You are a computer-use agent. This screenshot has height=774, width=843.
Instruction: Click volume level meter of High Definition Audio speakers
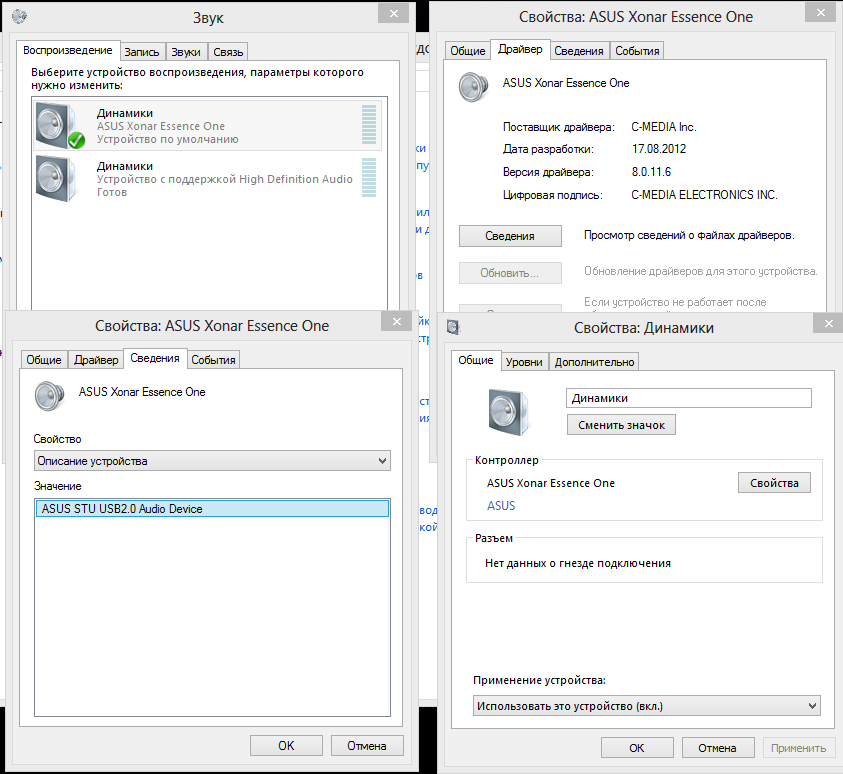tap(369, 178)
